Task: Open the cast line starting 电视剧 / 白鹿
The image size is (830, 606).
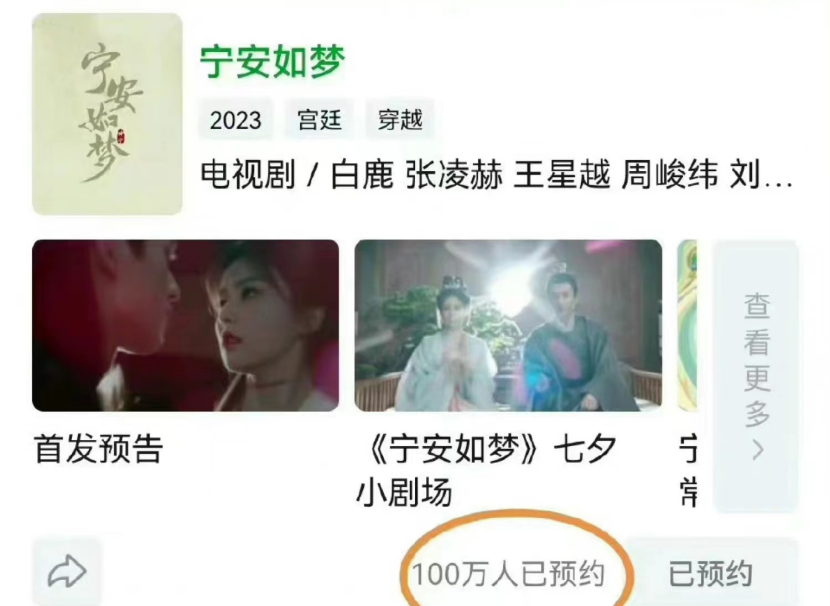Action: [496, 175]
